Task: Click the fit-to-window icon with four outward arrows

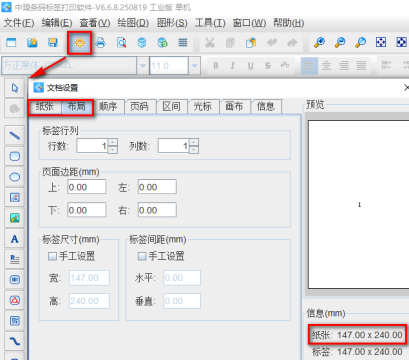Action: (x=381, y=42)
